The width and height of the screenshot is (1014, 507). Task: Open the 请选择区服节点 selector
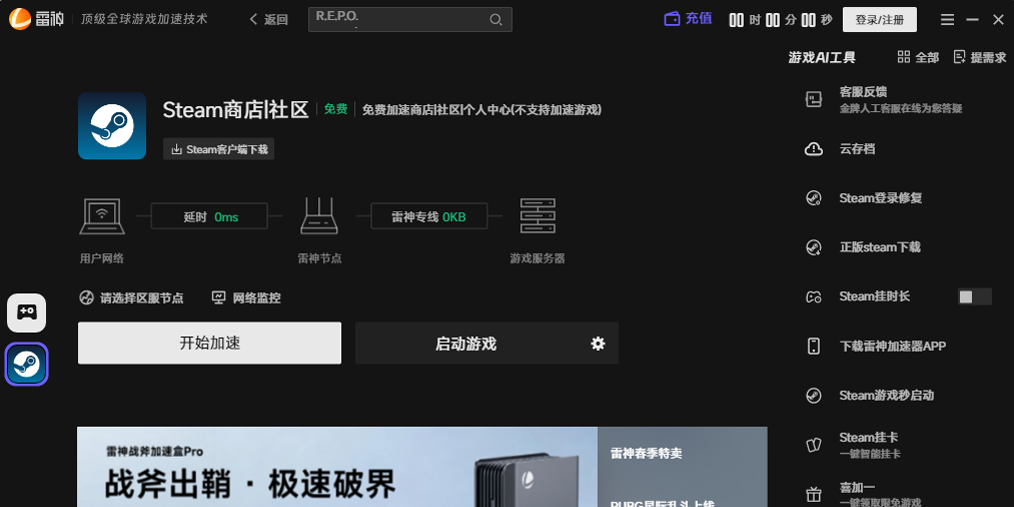pyautogui.click(x=131, y=298)
